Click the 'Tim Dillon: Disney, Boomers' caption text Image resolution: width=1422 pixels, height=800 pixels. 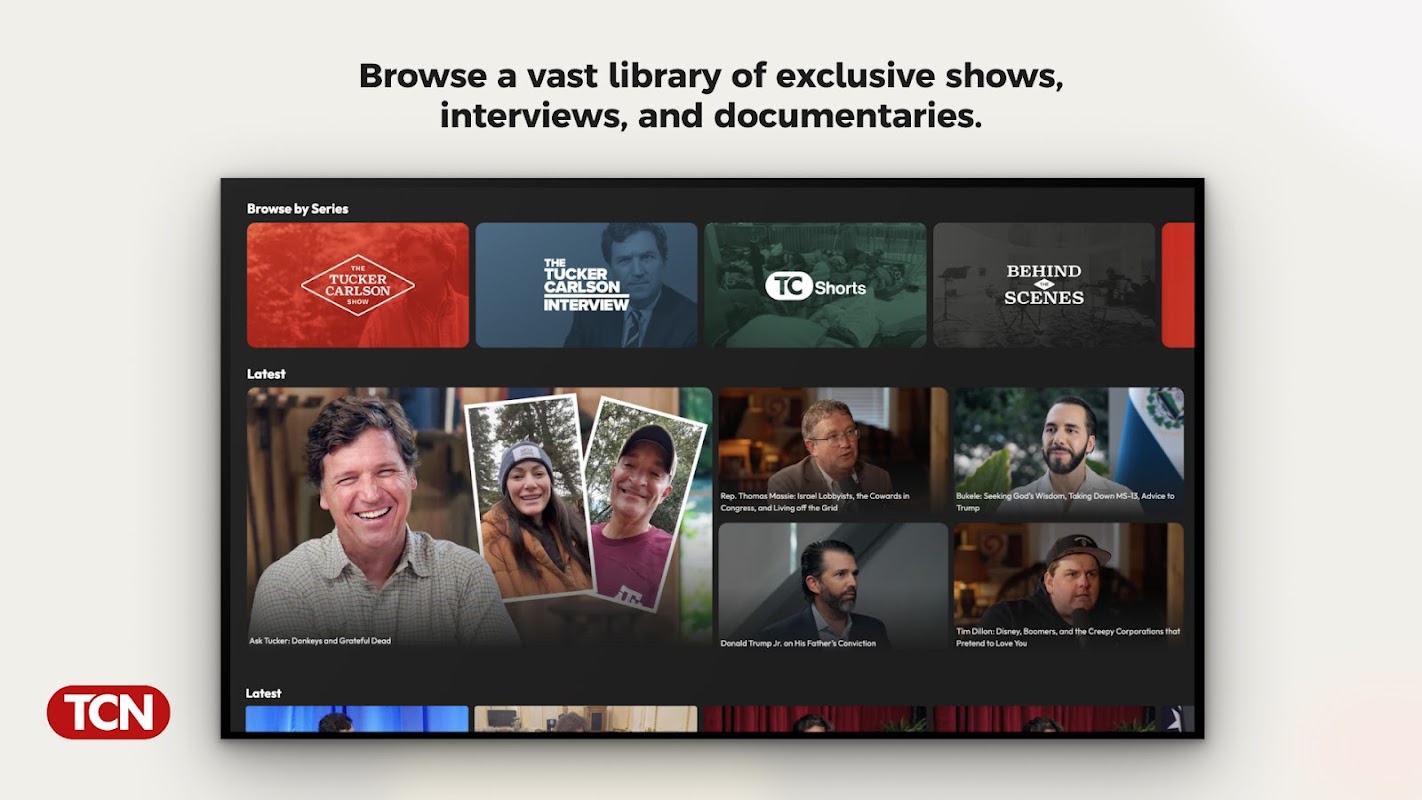pos(1068,637)
